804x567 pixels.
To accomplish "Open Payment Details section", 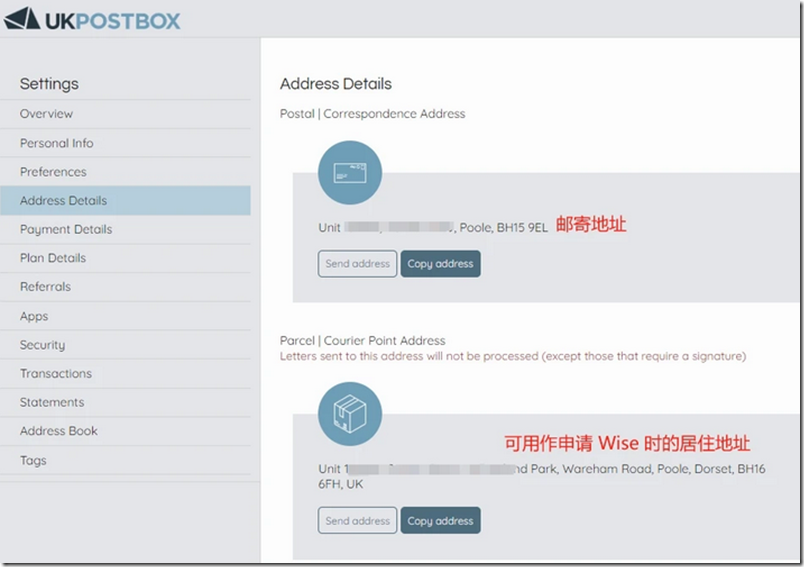I will point(66,229).
